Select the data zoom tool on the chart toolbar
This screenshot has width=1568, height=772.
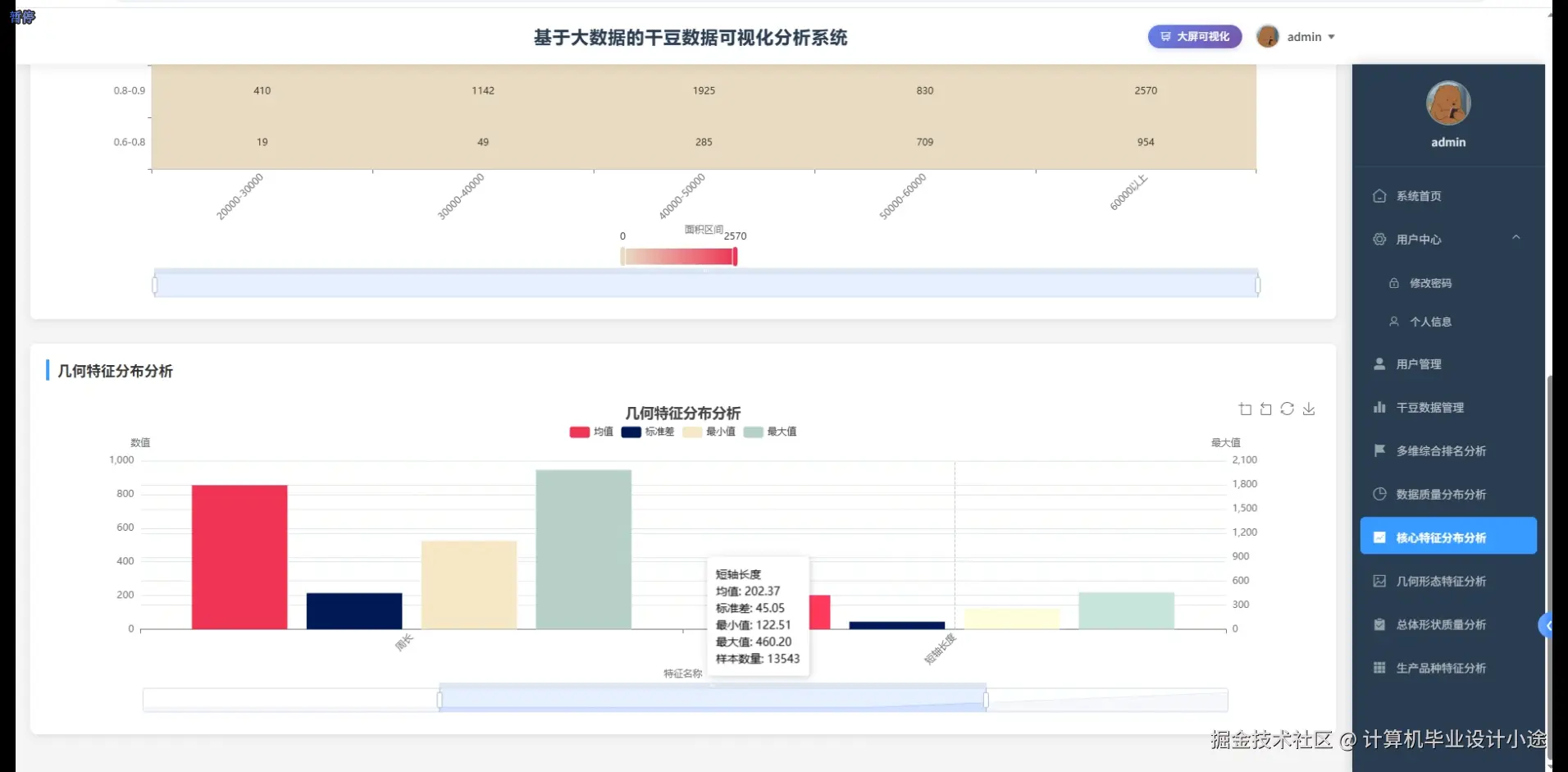tap(1245, 409)
